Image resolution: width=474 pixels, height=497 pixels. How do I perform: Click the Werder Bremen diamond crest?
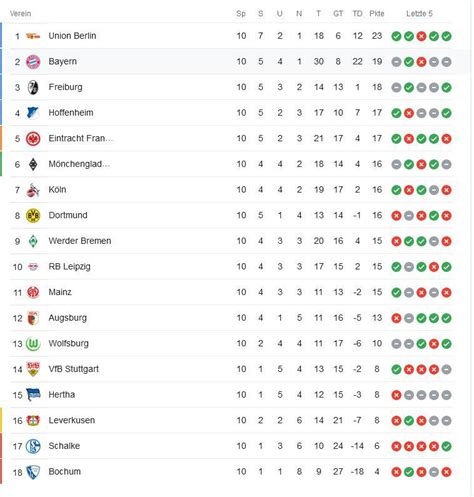tap(33, 241)
